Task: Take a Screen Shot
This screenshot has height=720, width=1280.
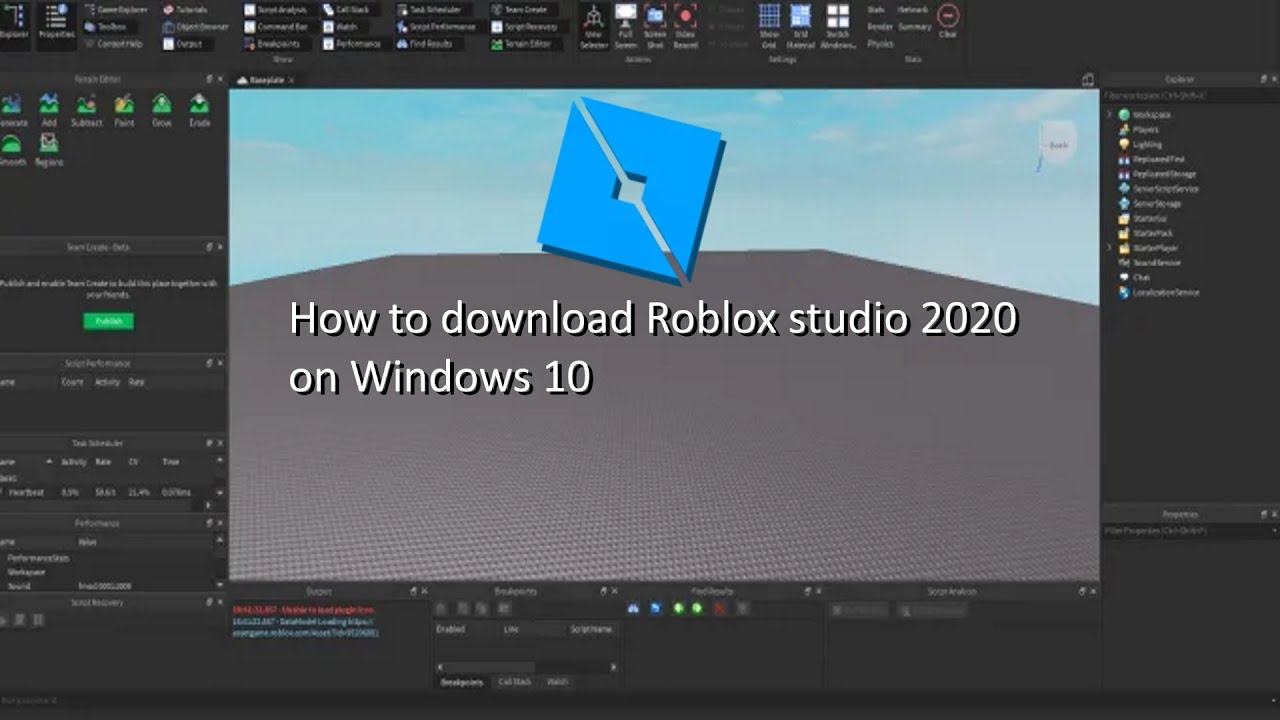Action: coord(655,26)
